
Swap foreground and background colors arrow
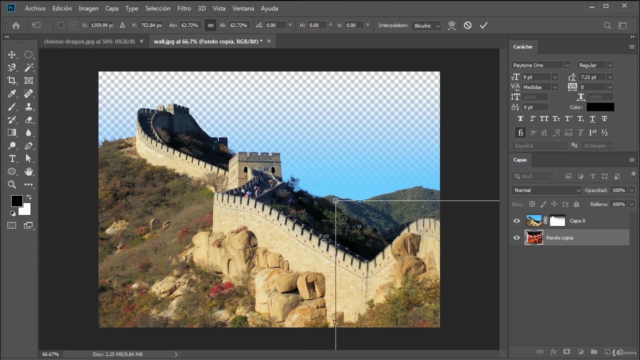[29, 197]
